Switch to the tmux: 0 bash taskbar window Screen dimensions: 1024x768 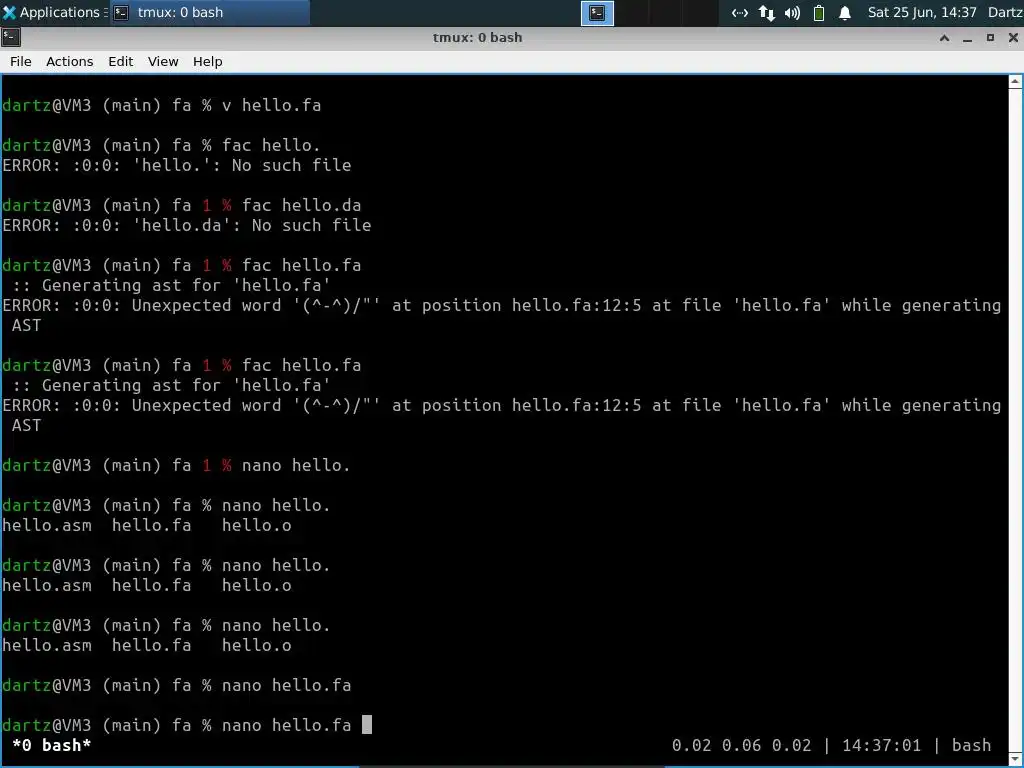(x=209, y=12)
